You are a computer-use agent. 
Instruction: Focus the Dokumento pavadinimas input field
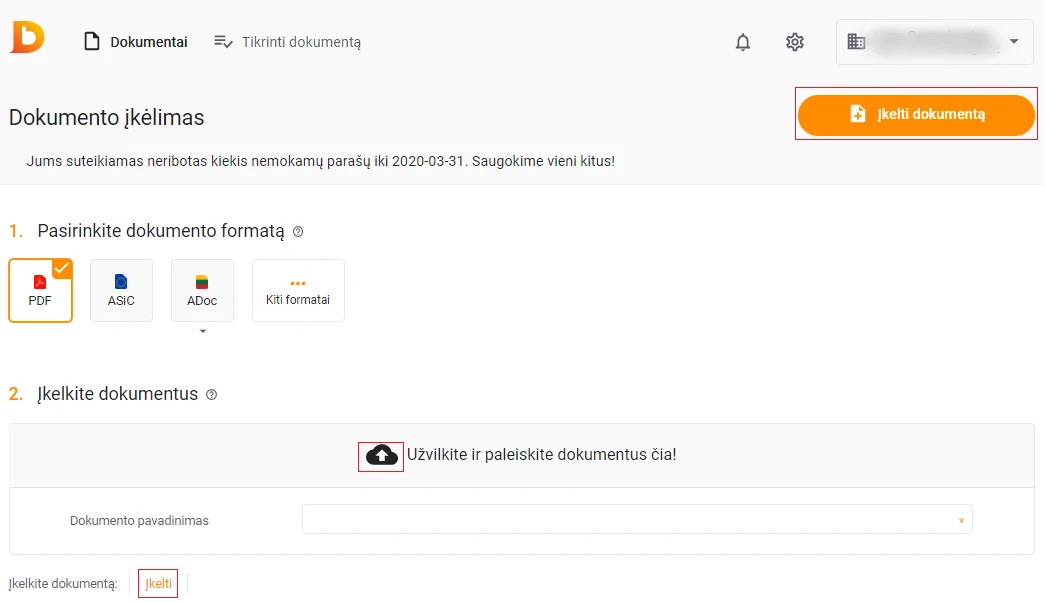(637, 520)
